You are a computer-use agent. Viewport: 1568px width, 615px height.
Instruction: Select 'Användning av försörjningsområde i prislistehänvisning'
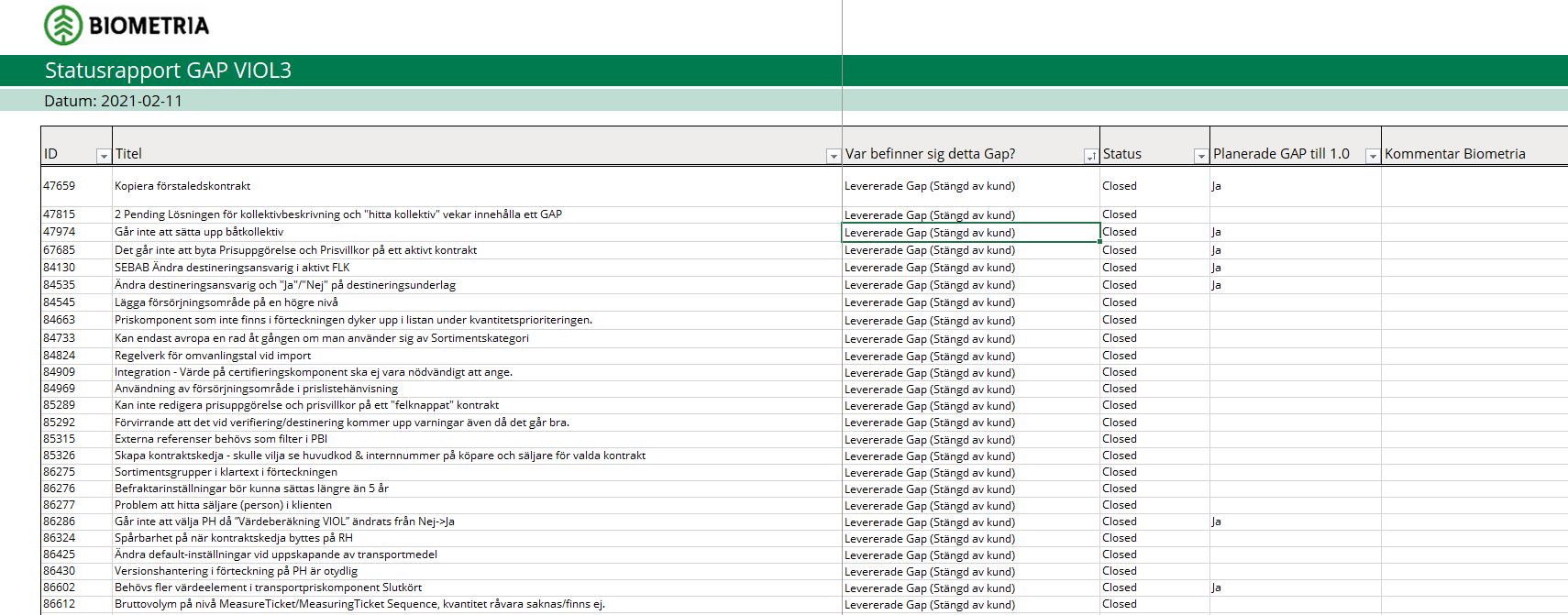point(256,389)
